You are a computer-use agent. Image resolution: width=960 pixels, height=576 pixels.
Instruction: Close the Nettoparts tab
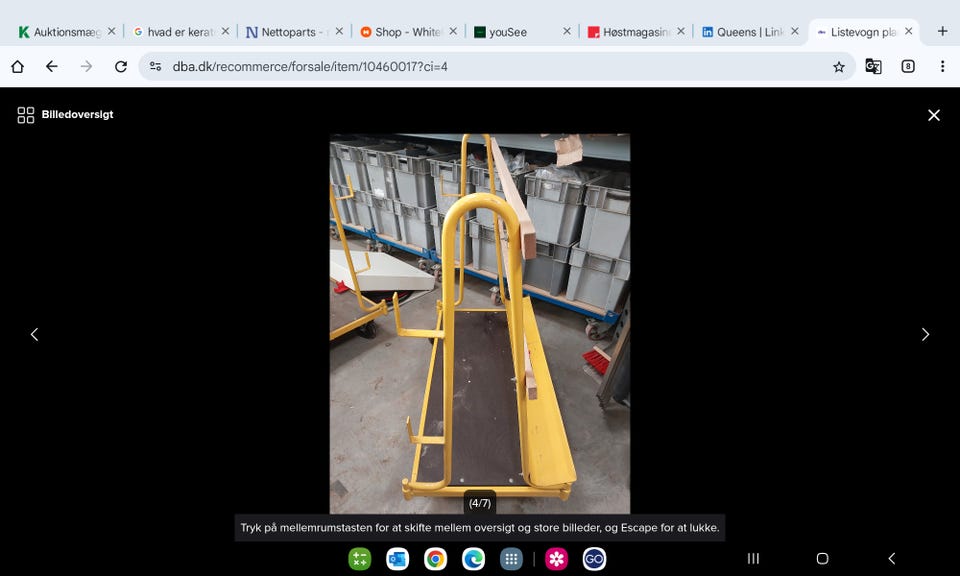click(339, 31)
